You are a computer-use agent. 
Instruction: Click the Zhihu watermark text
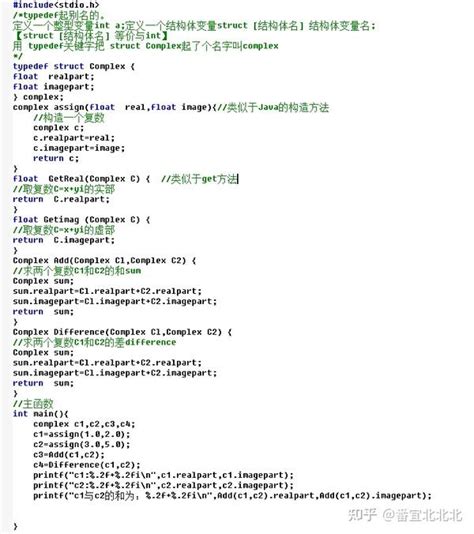405,515
